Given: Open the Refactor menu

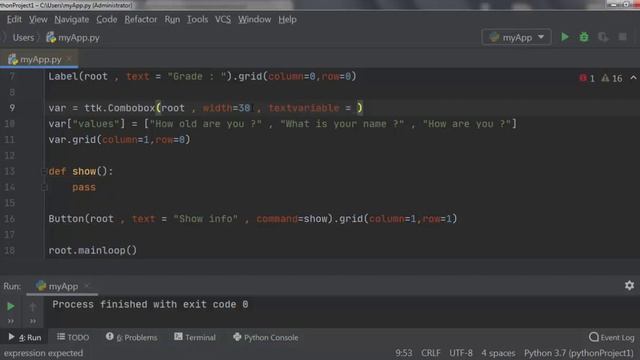Looking at the screenshot, I should coord(140,19).
